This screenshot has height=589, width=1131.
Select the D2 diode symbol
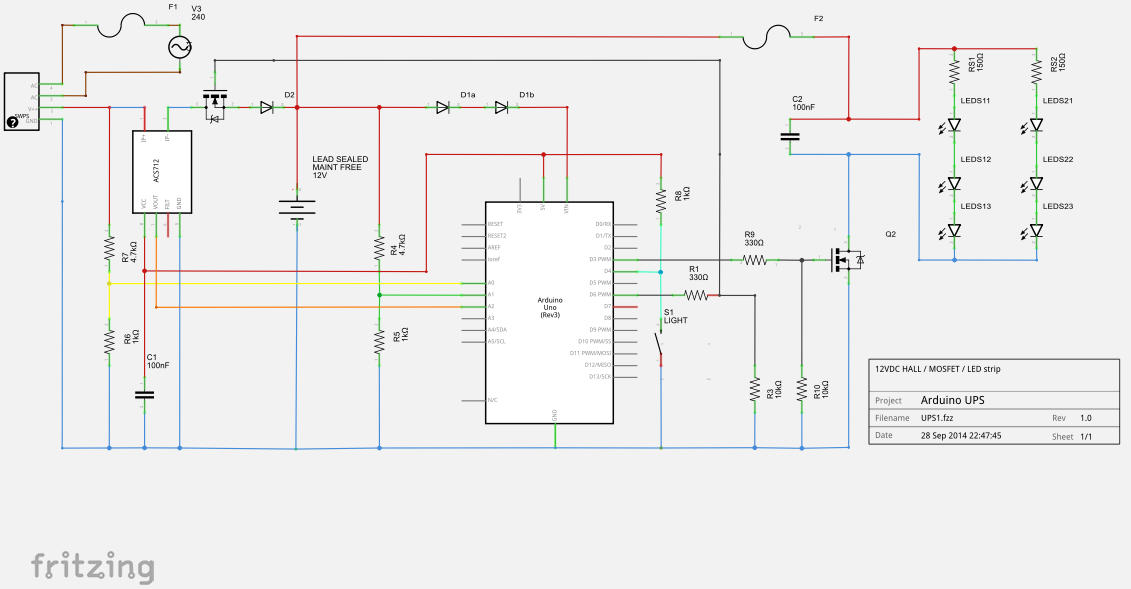coord(266,107)
